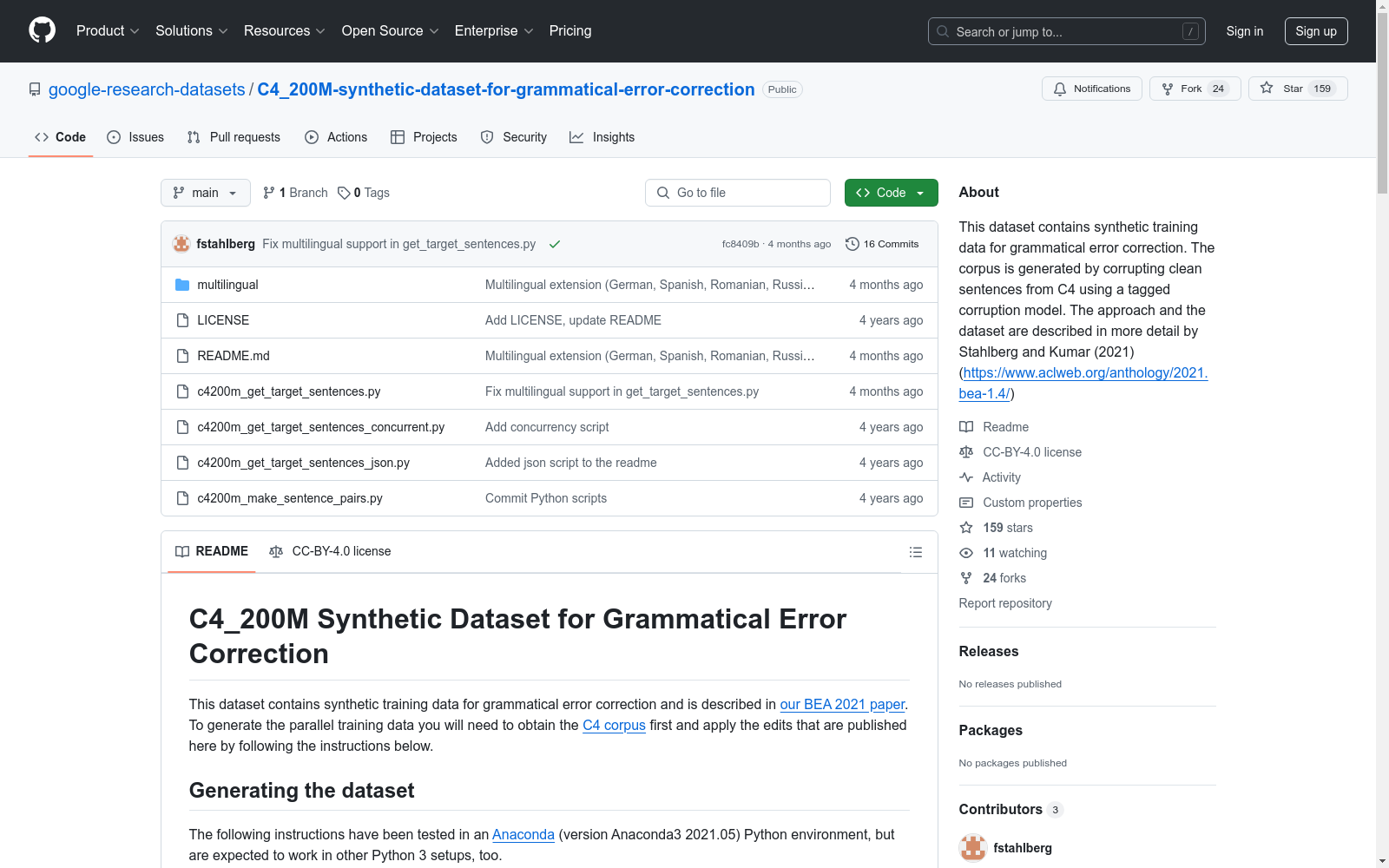The width and height of the screenshot is (1389, 868).
Task: Click the Sign in link
Action: coord(1245,31)
